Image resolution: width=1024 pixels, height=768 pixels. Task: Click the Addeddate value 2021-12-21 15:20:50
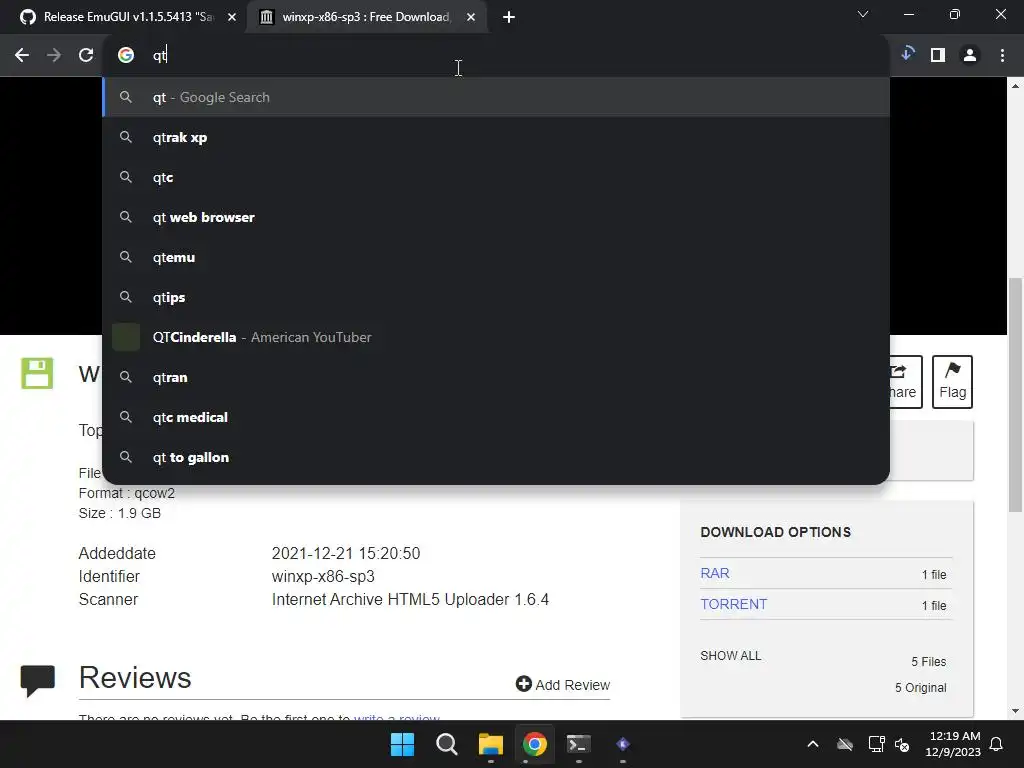point(345,553)
